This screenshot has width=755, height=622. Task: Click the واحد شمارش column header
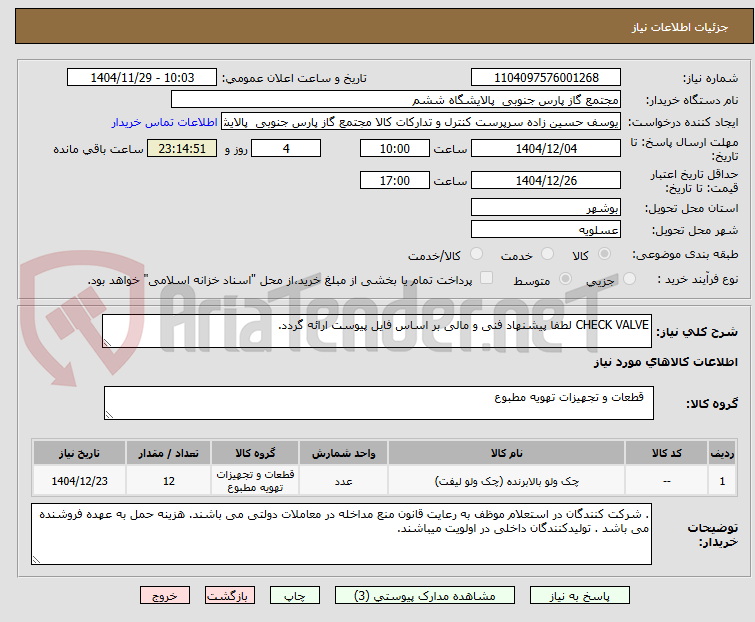click(343, 453)
